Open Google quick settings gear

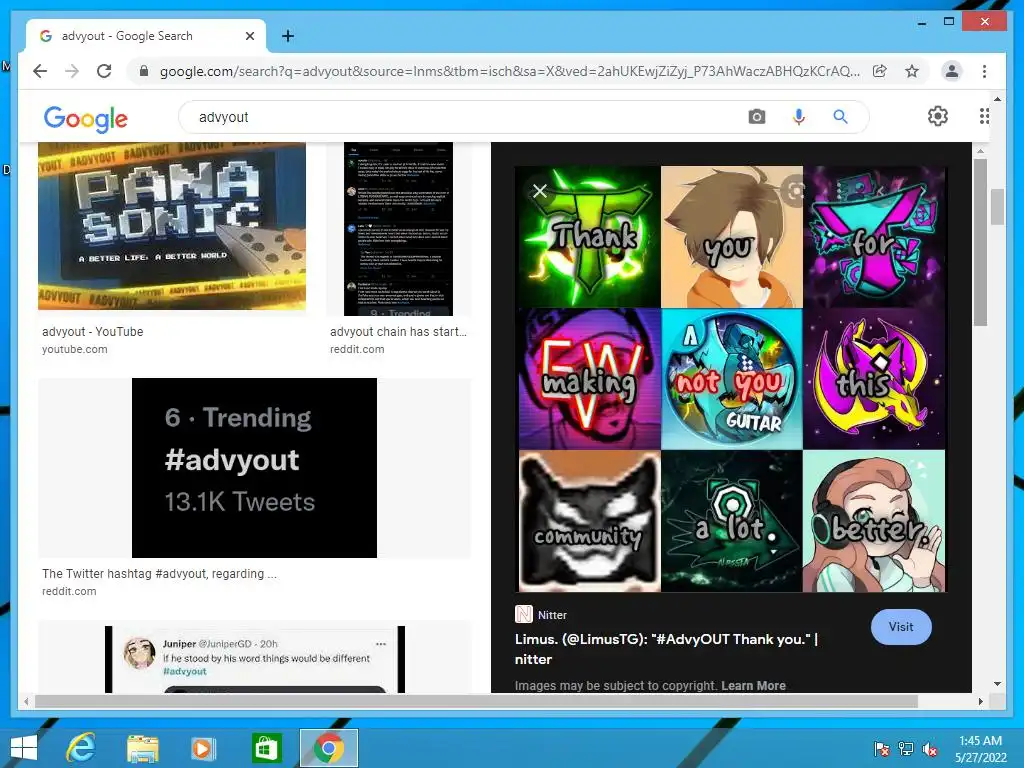point(938,116)
